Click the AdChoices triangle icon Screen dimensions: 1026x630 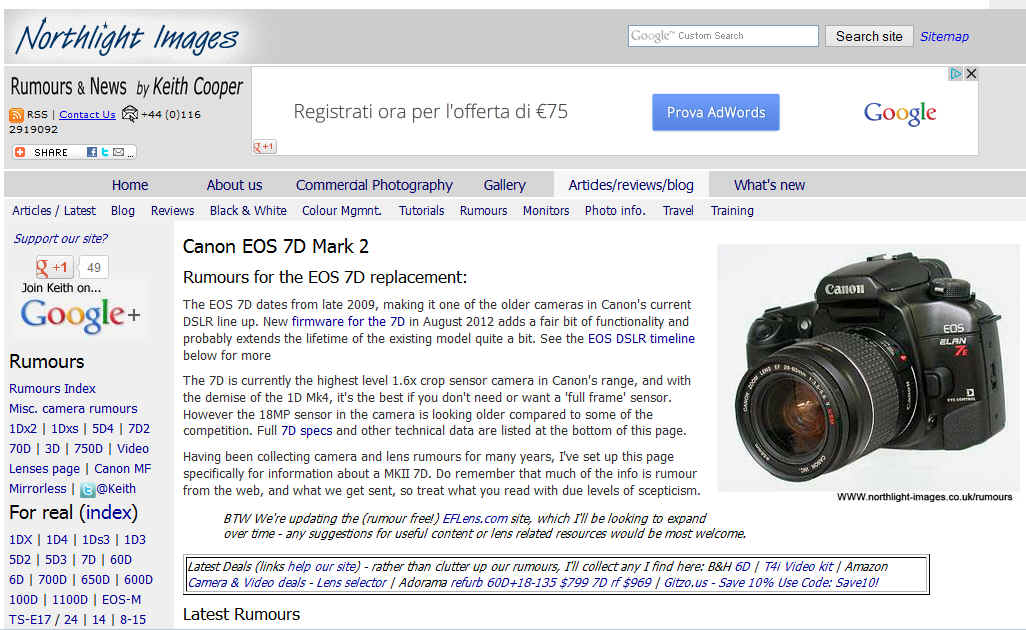956,74
